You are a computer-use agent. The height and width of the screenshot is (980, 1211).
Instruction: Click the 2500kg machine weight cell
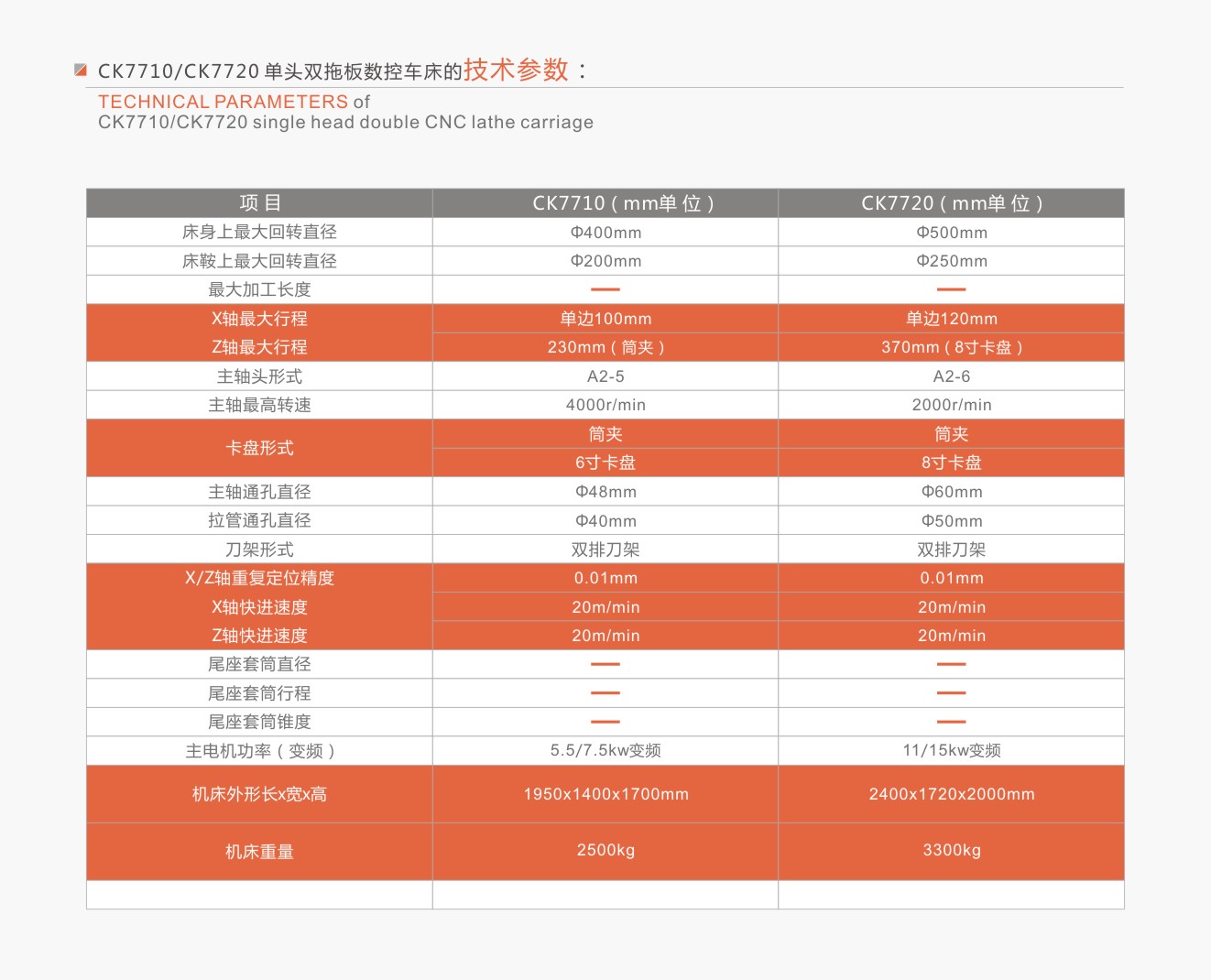coord(605,850)
